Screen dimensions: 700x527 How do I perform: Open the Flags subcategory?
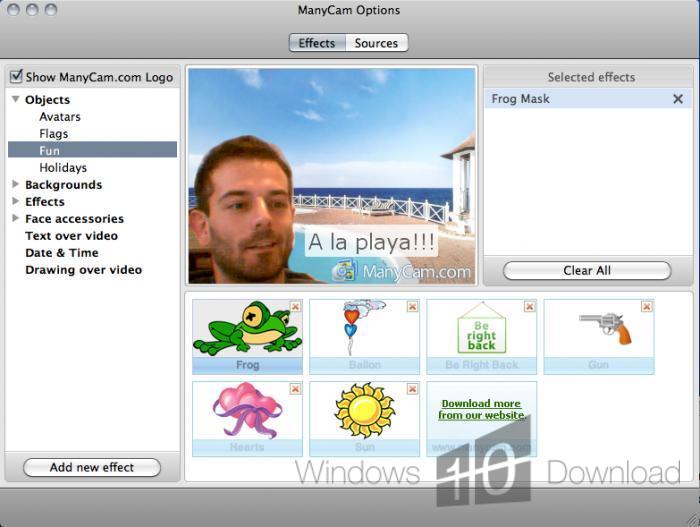[x=54, y=134]
